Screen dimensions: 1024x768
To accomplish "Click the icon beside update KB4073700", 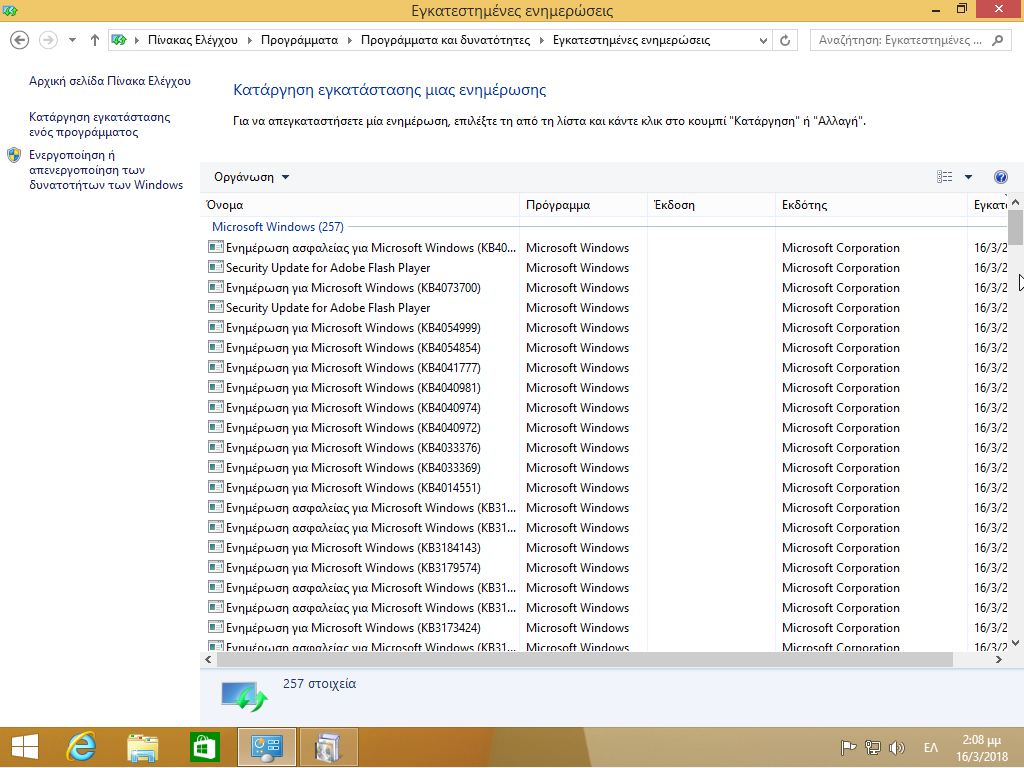I will click(x=216, y=287).
